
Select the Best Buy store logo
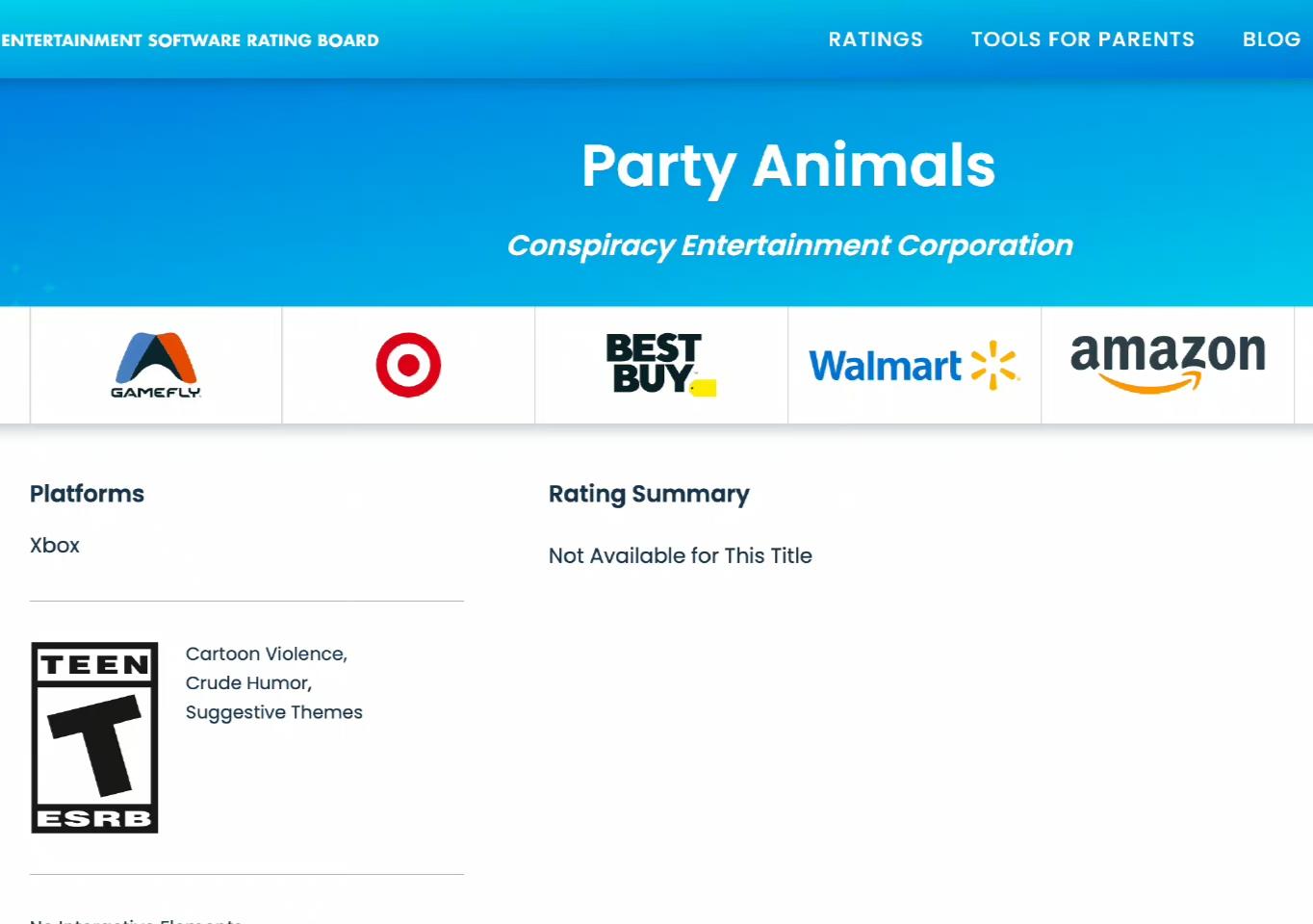click(x=660, y=364)
